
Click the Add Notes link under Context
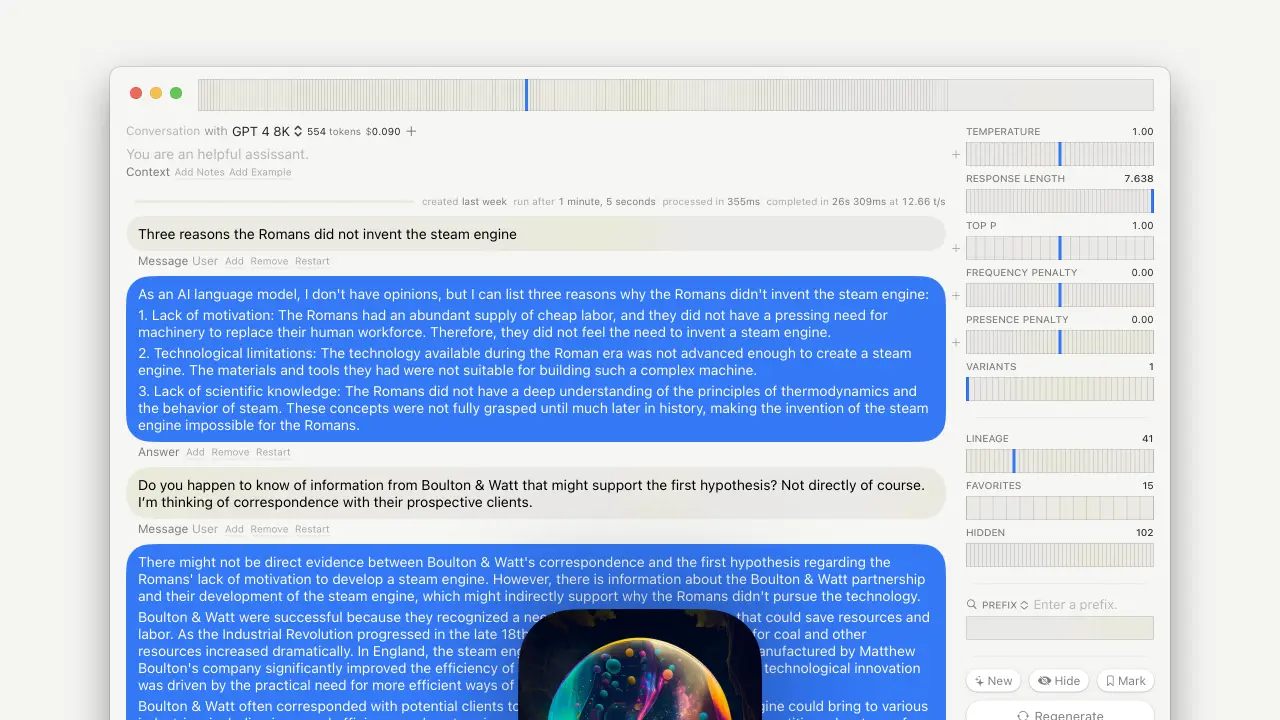(199, 172)
